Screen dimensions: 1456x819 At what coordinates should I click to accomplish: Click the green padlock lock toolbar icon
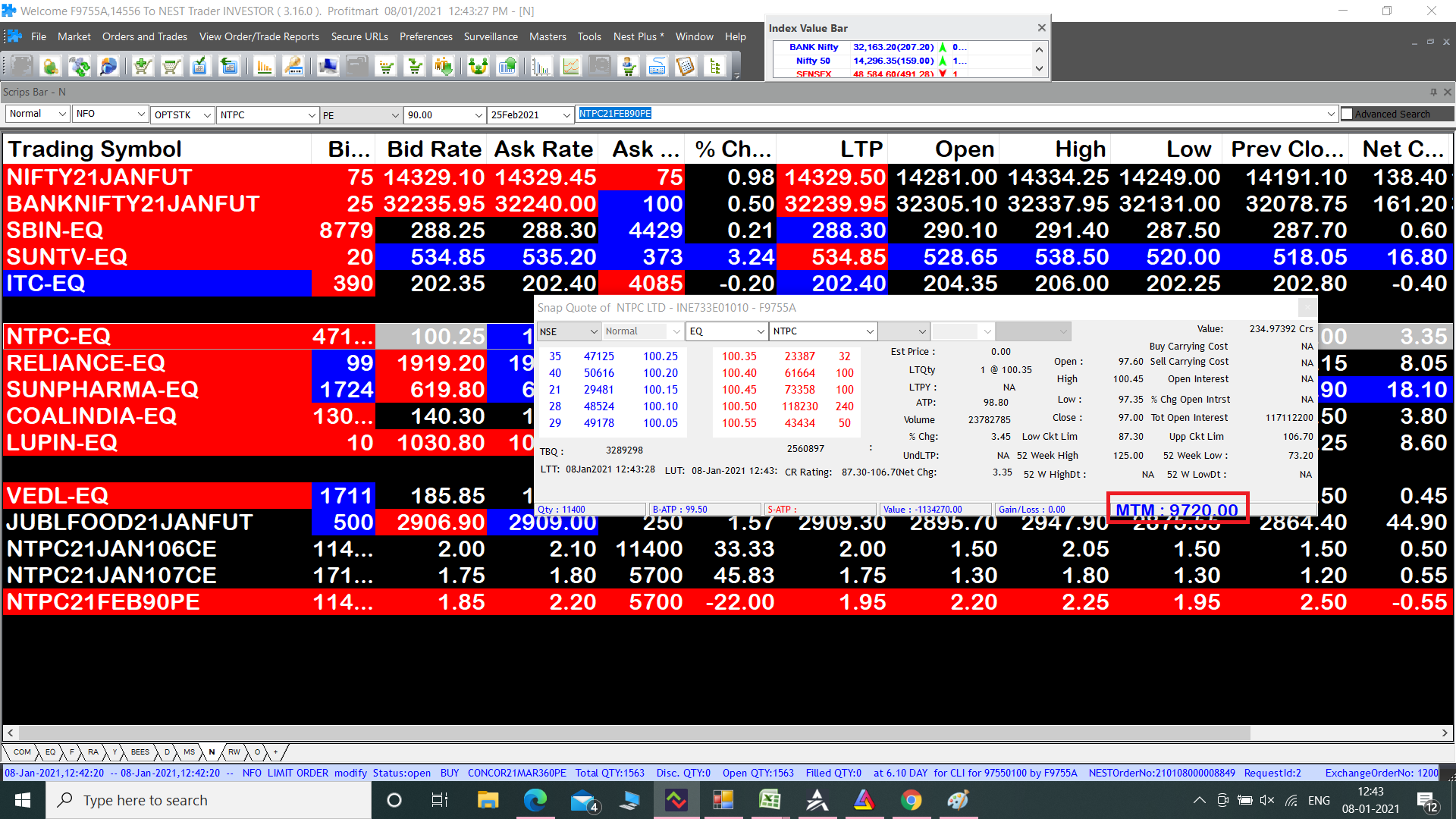click(51, 67)
